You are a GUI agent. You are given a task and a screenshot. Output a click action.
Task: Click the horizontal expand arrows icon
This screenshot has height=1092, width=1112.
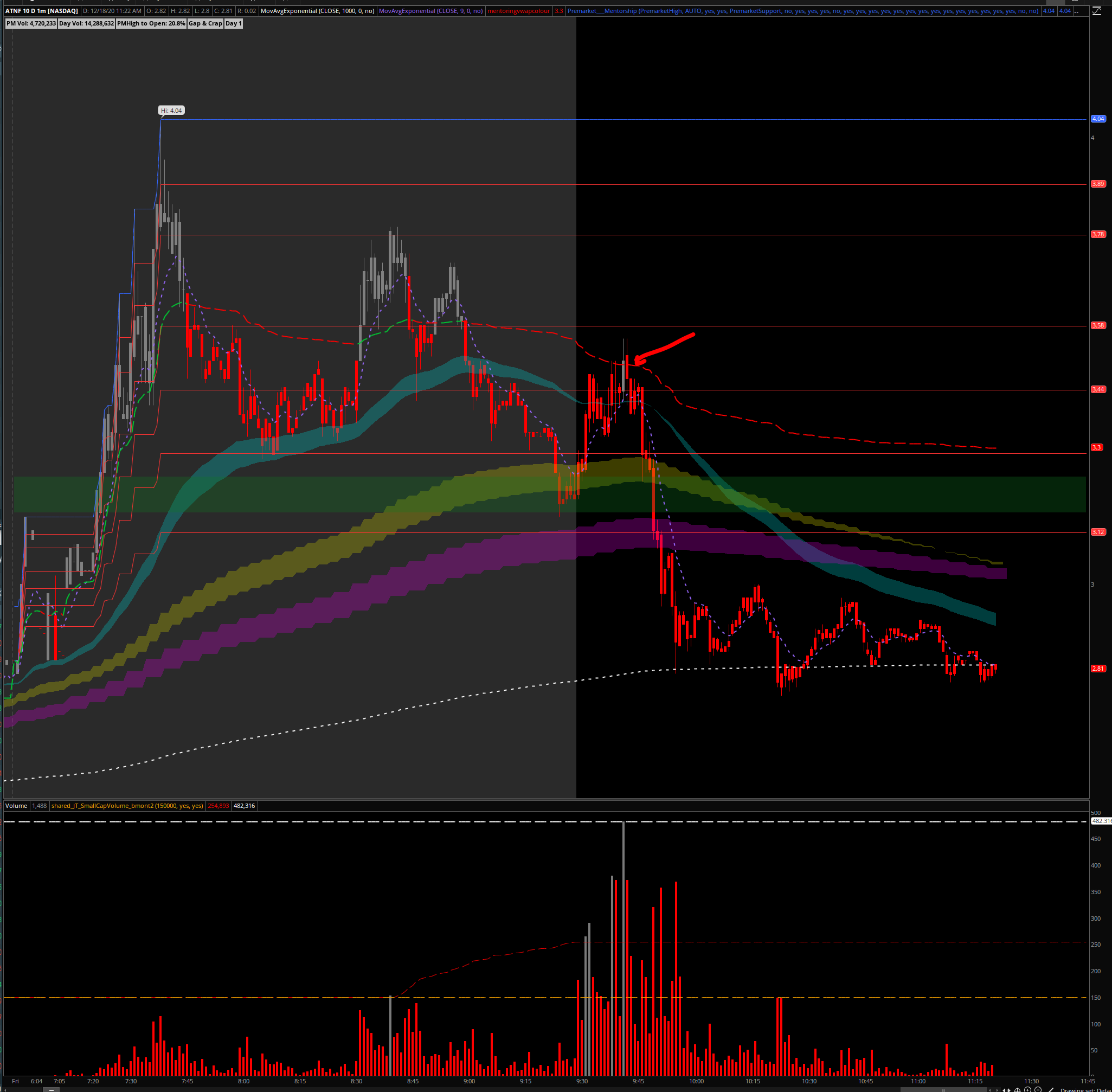pos(1006,1090)
